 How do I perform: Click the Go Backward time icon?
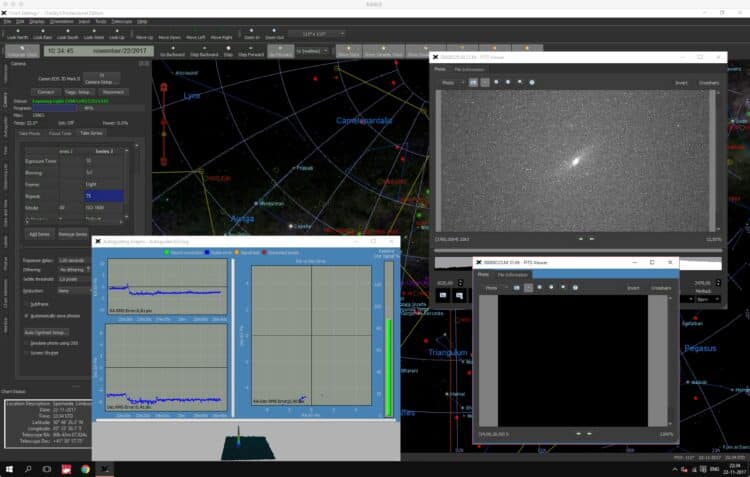[x=172, y=51]
